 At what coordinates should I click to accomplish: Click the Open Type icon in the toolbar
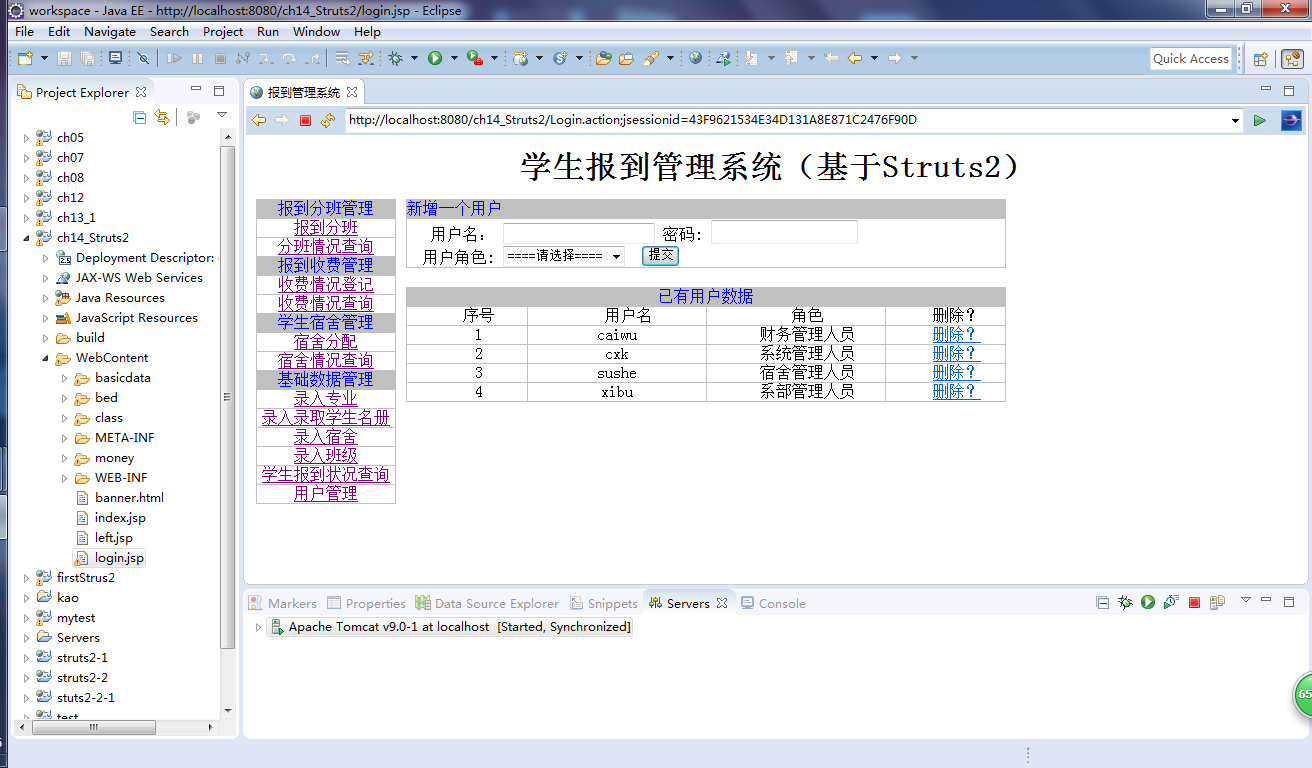click(604, 58)
